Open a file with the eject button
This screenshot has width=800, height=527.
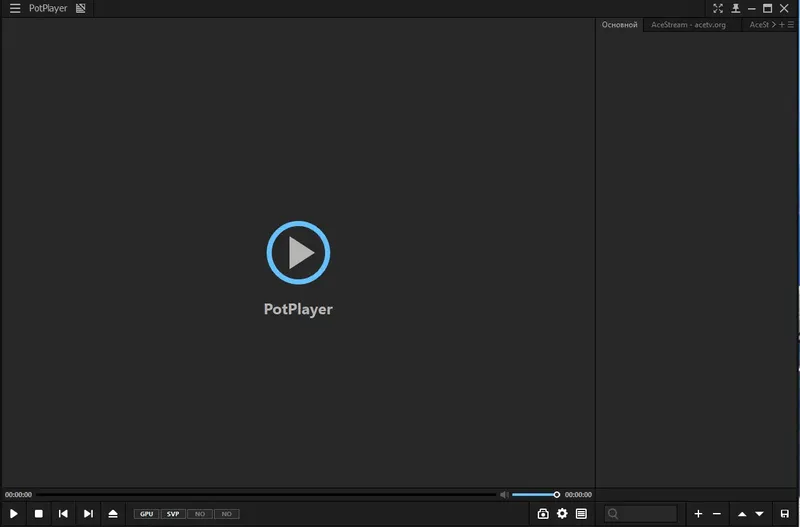(113, 514)
